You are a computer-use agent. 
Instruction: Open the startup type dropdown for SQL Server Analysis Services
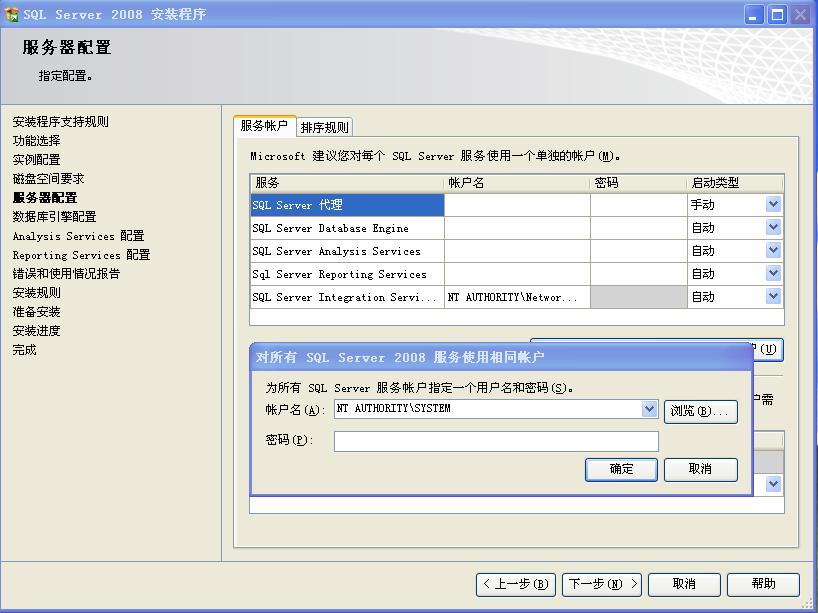pos(775,250)
